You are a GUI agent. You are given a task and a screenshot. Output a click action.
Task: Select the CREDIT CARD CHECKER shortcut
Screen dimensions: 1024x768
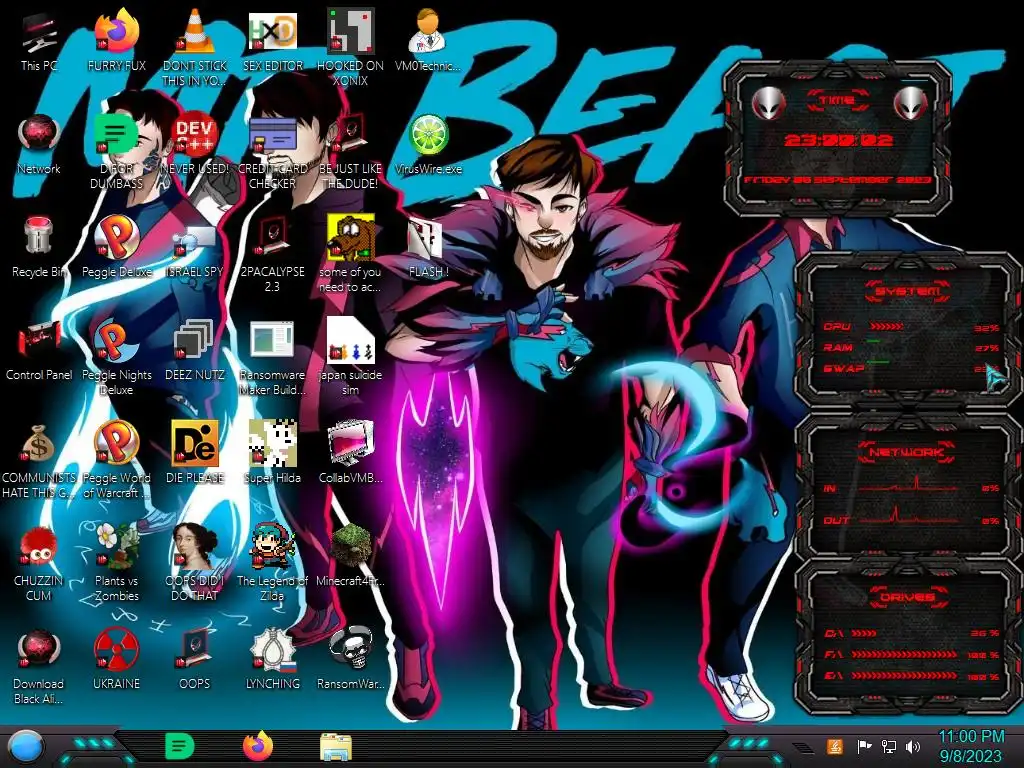pos(272,135)
